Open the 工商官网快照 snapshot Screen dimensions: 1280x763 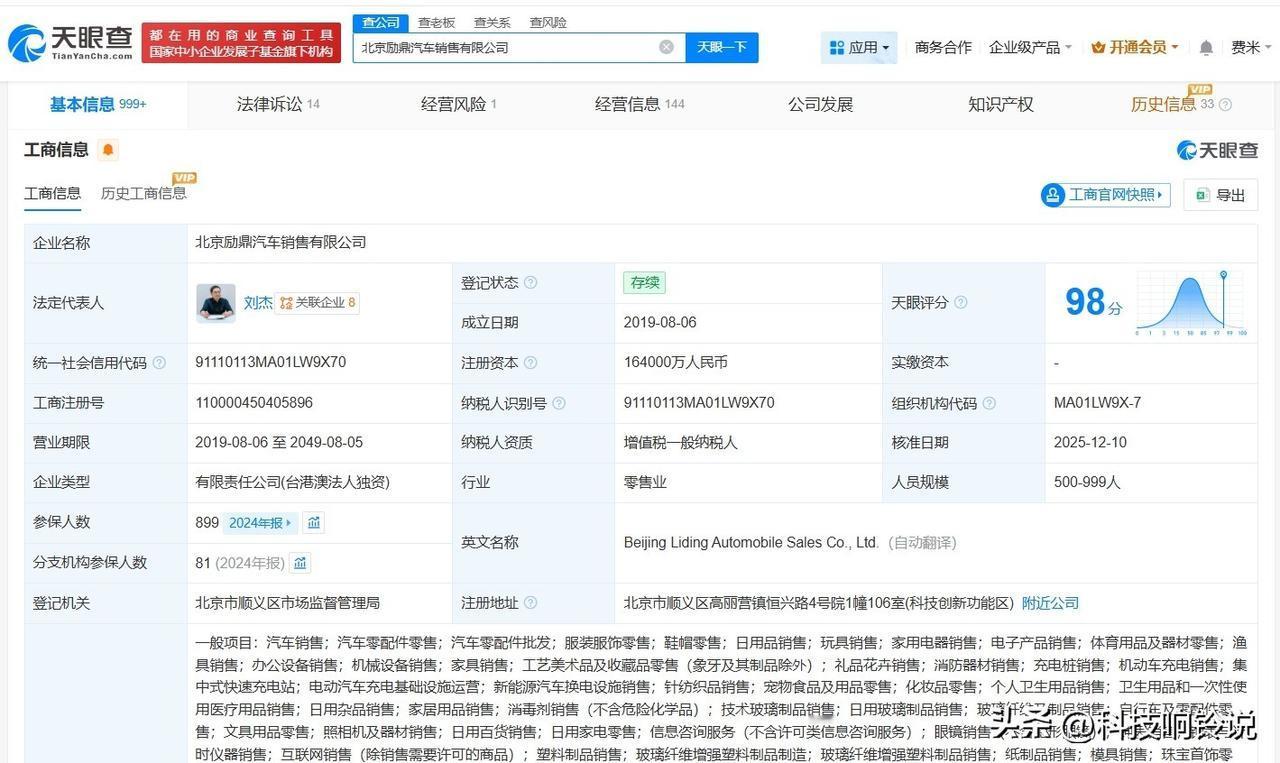click(x=1106, y=195)
